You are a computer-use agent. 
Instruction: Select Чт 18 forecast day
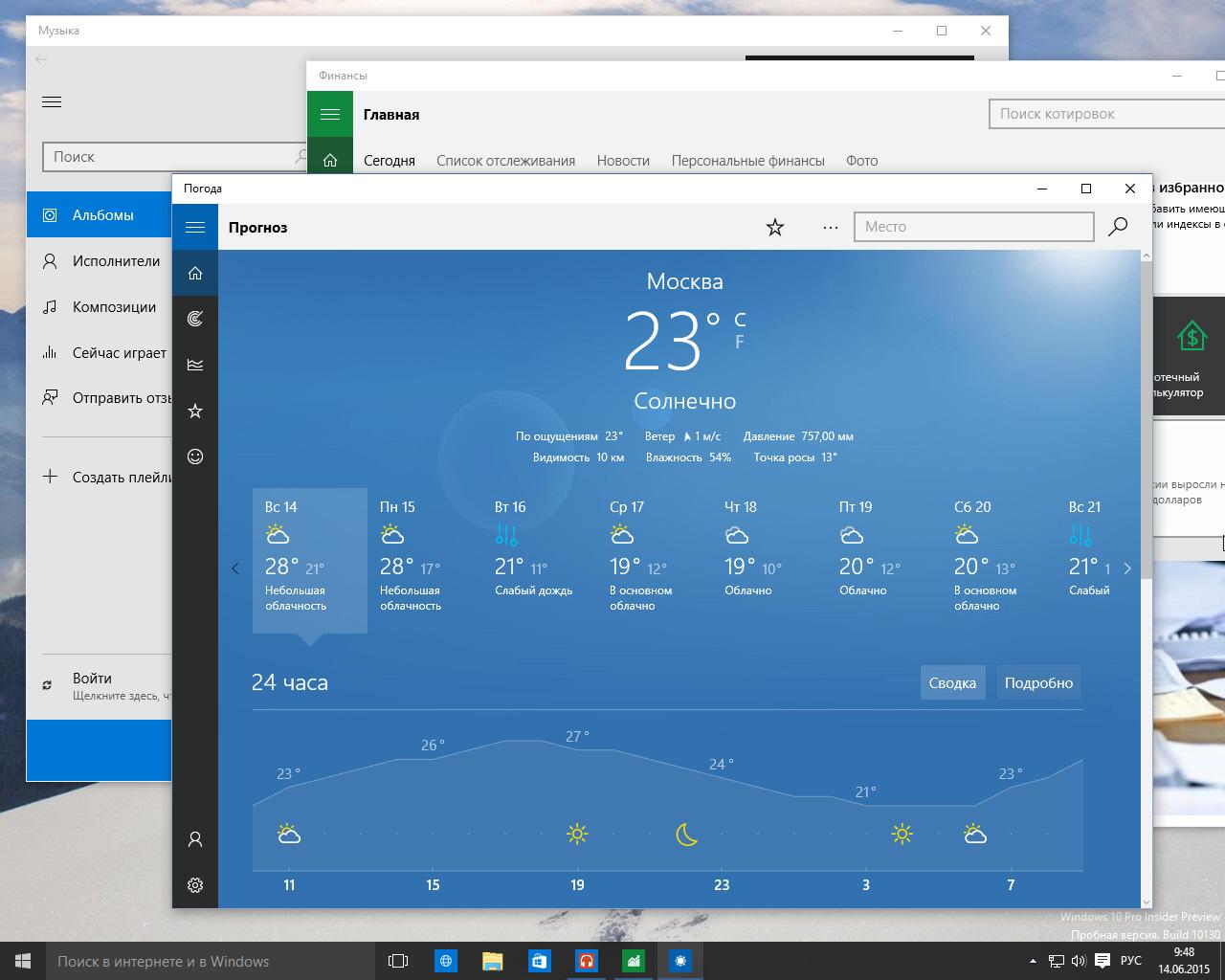(769, 560)
